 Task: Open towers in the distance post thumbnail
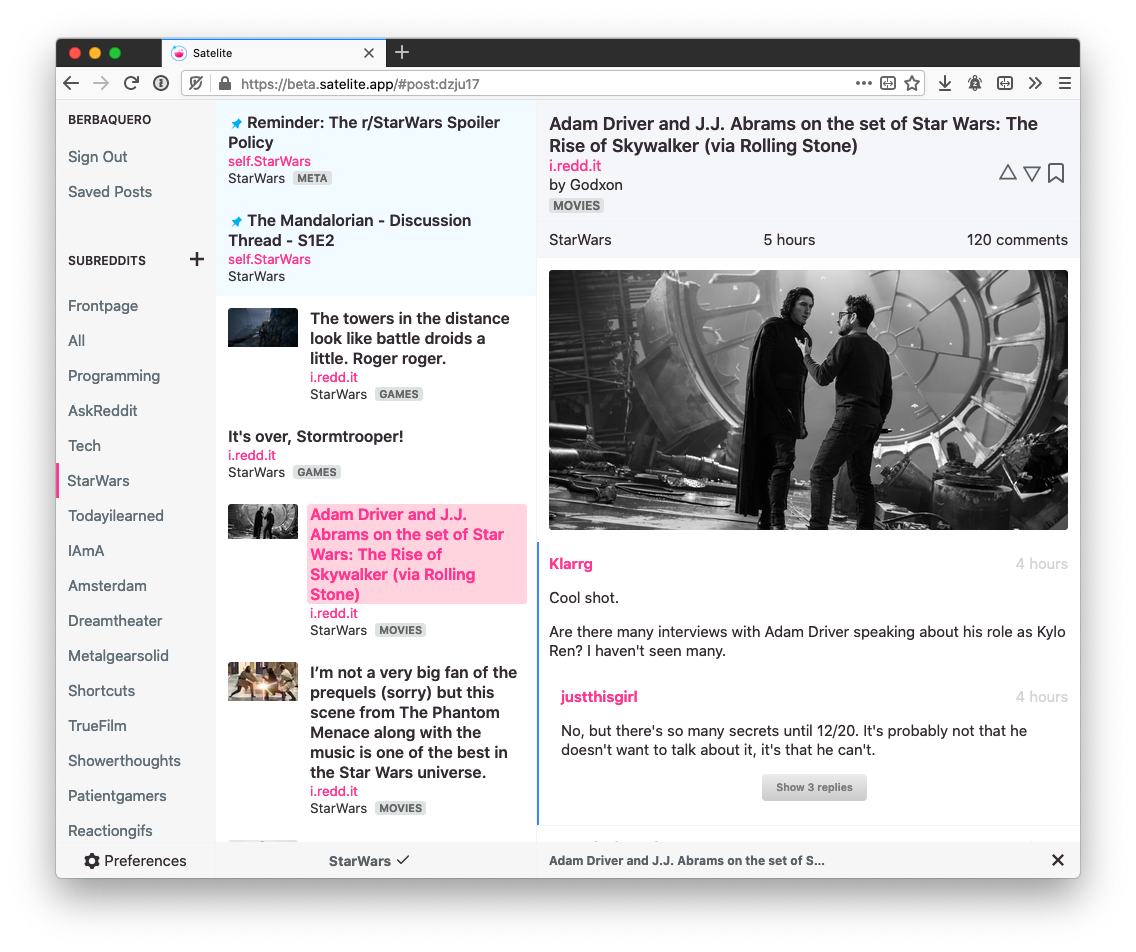(x=262, y=327)
